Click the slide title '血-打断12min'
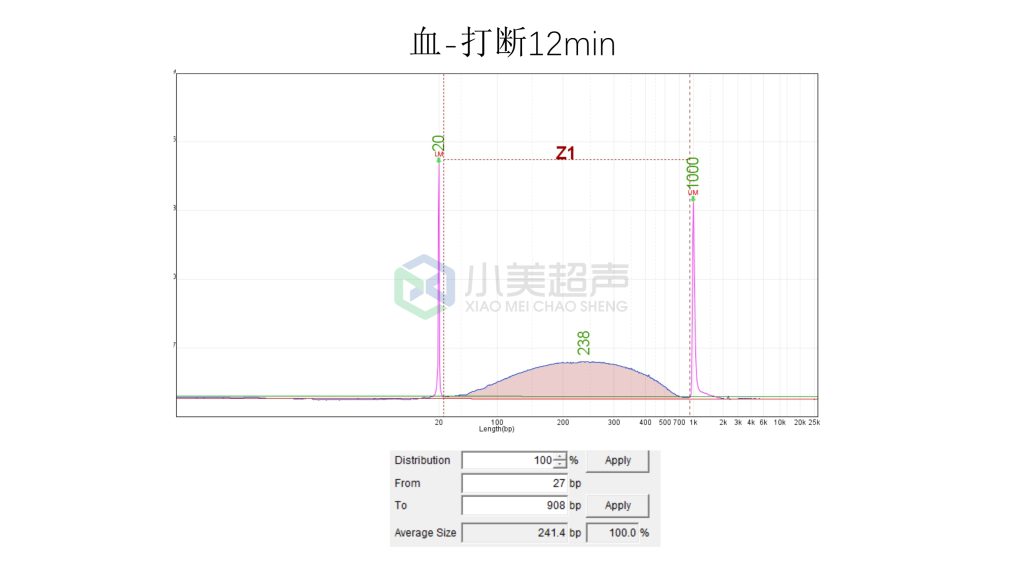Screen dimensions: 1024x576 512,42
